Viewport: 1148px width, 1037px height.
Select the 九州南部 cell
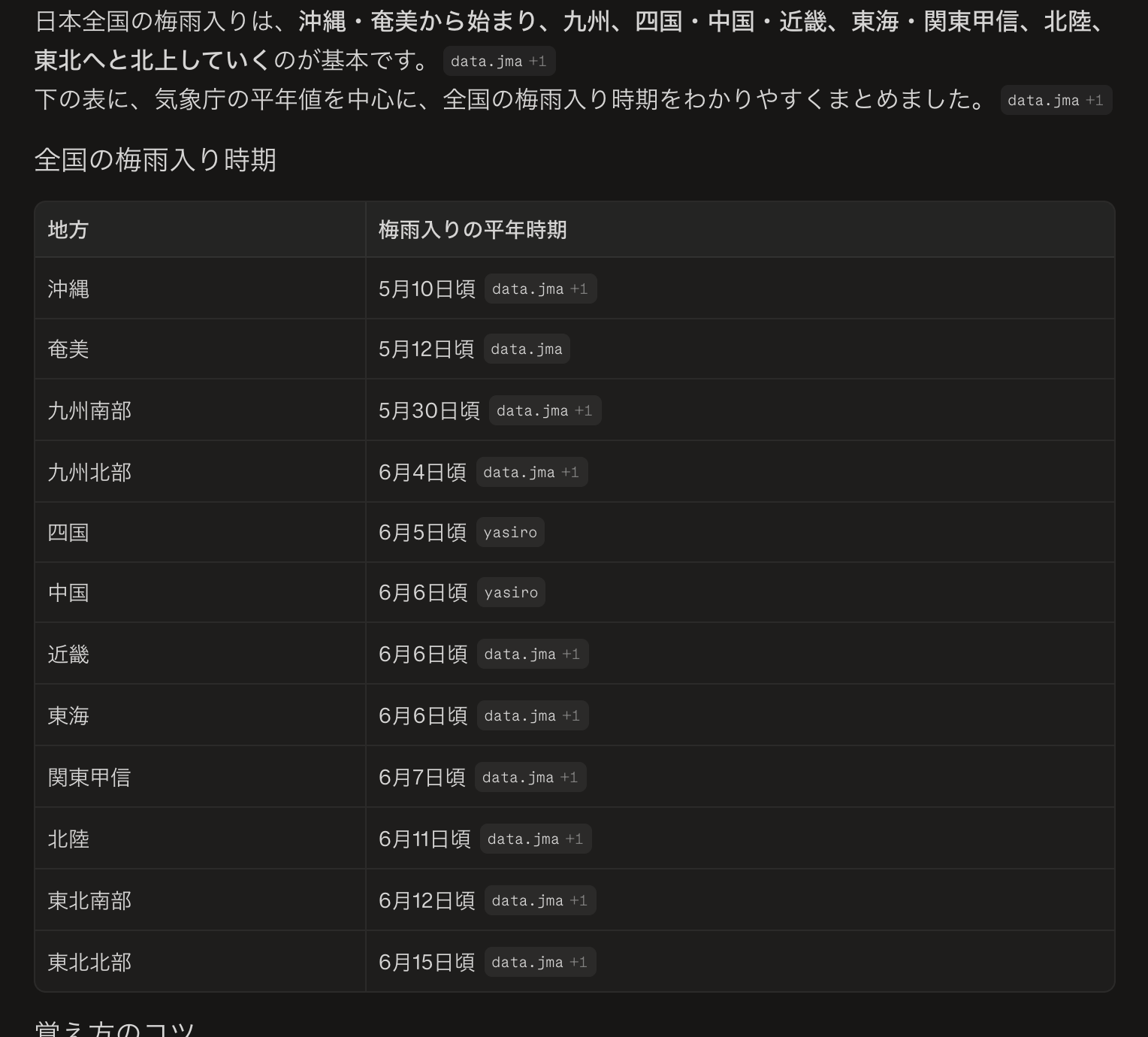pos(200,410)
